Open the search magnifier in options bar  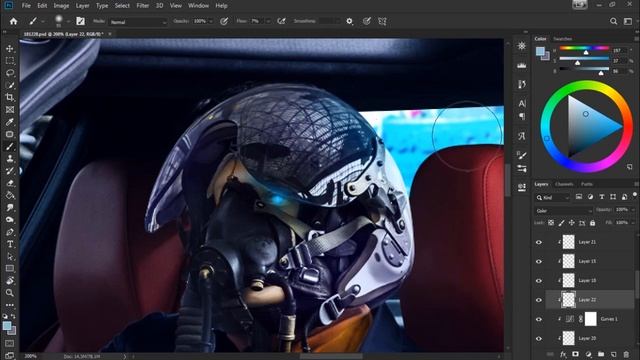coord(613,21)
